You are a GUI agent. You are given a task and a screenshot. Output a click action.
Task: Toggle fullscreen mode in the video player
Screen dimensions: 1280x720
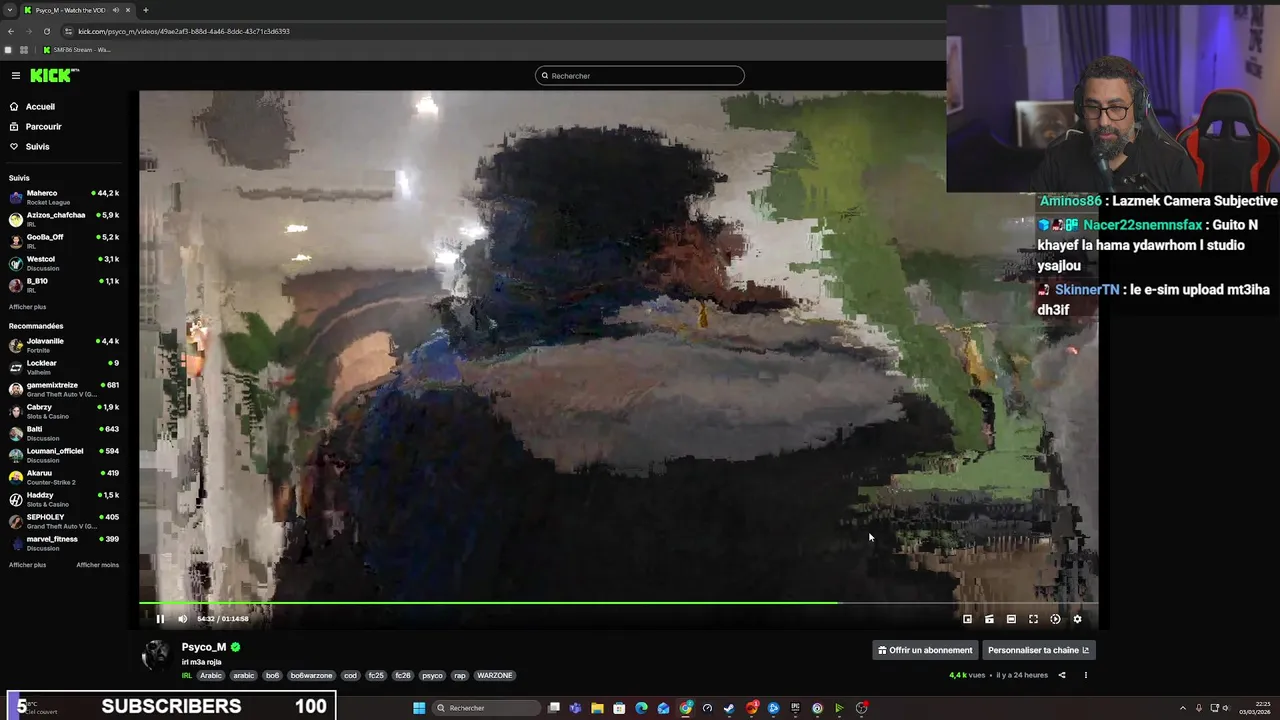pyautogui.click(x=1033, y=619)
